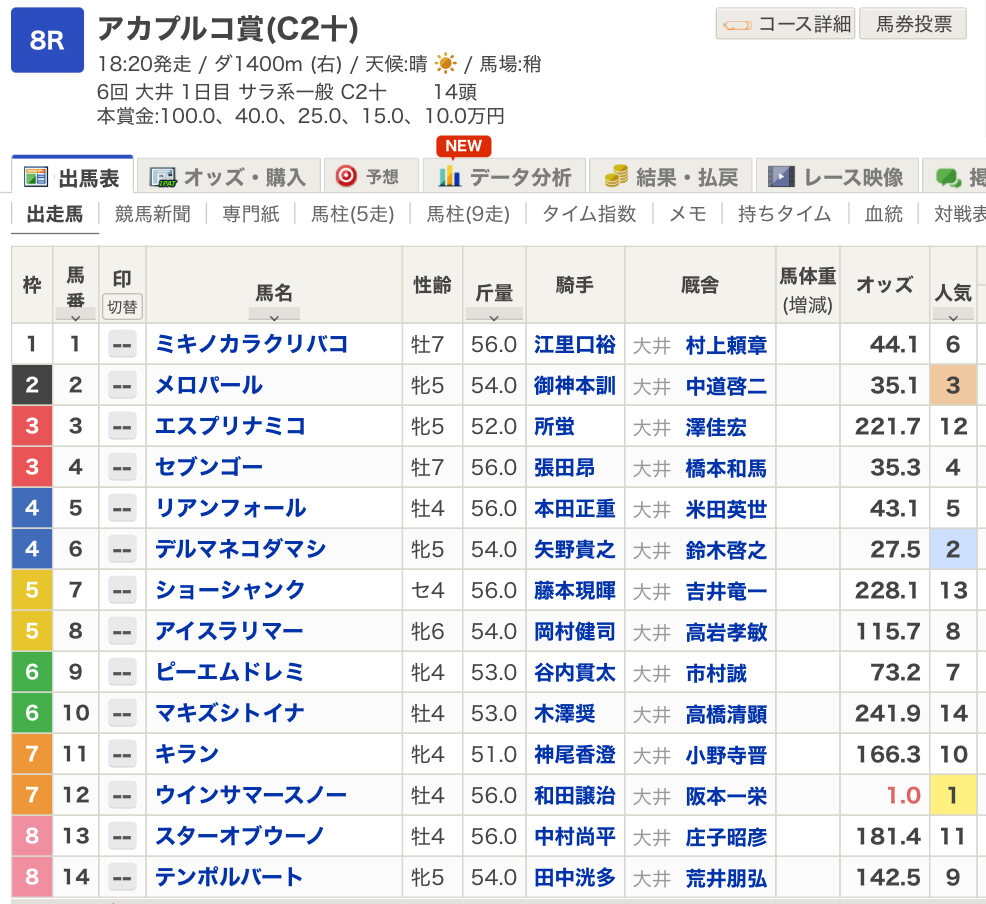The image size is (986, 904).
Task: Click the 8R race number badge
Action: [x=47, y=40]
